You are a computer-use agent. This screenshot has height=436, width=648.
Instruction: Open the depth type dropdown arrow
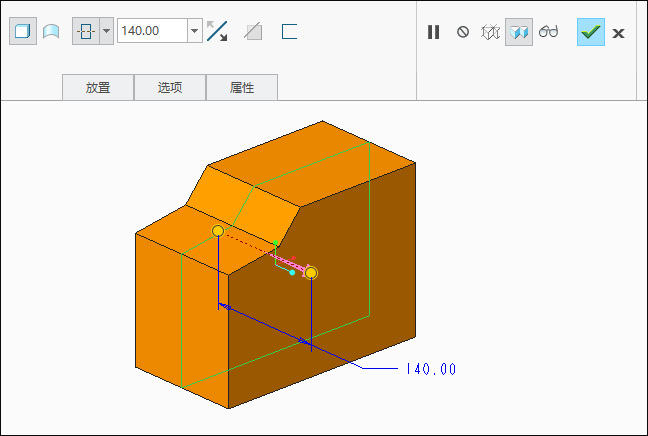107,31
